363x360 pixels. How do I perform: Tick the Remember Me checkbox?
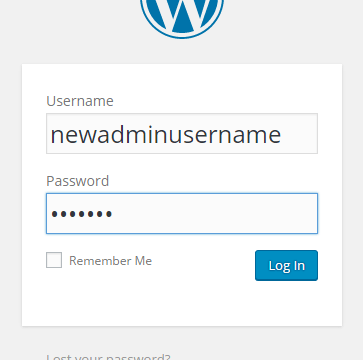[x=54, y=260]
